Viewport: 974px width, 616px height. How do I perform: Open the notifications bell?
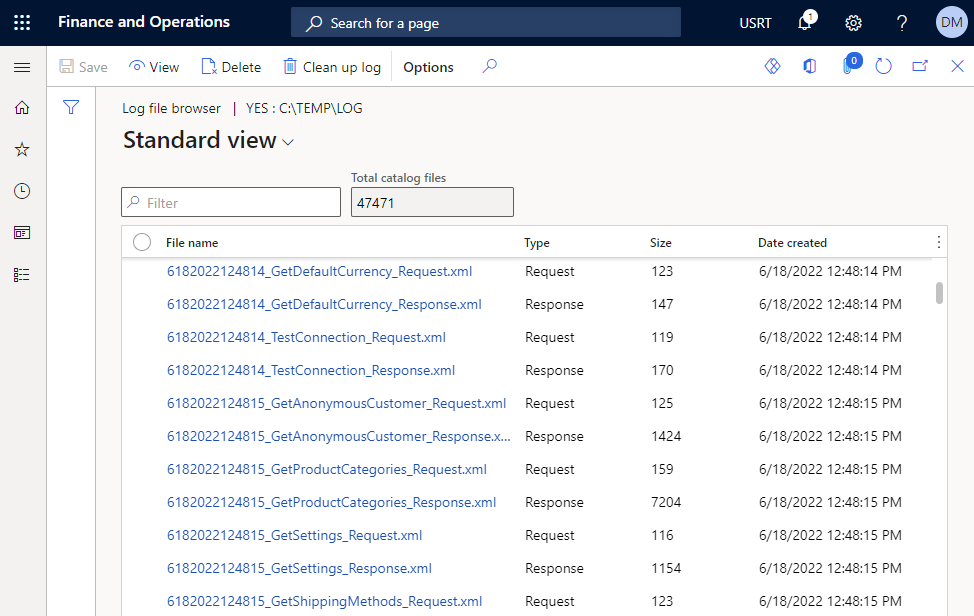pos(805,23)
